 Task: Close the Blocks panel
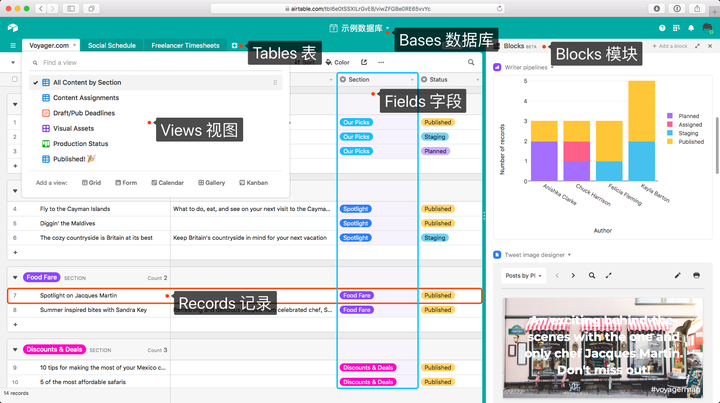tap(710, 46)
